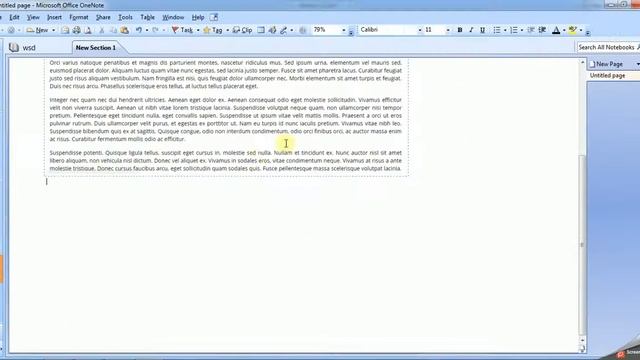The image size is (640, 360).
Task: Click the page scrollbar down arrow
Action: (582, 340)
